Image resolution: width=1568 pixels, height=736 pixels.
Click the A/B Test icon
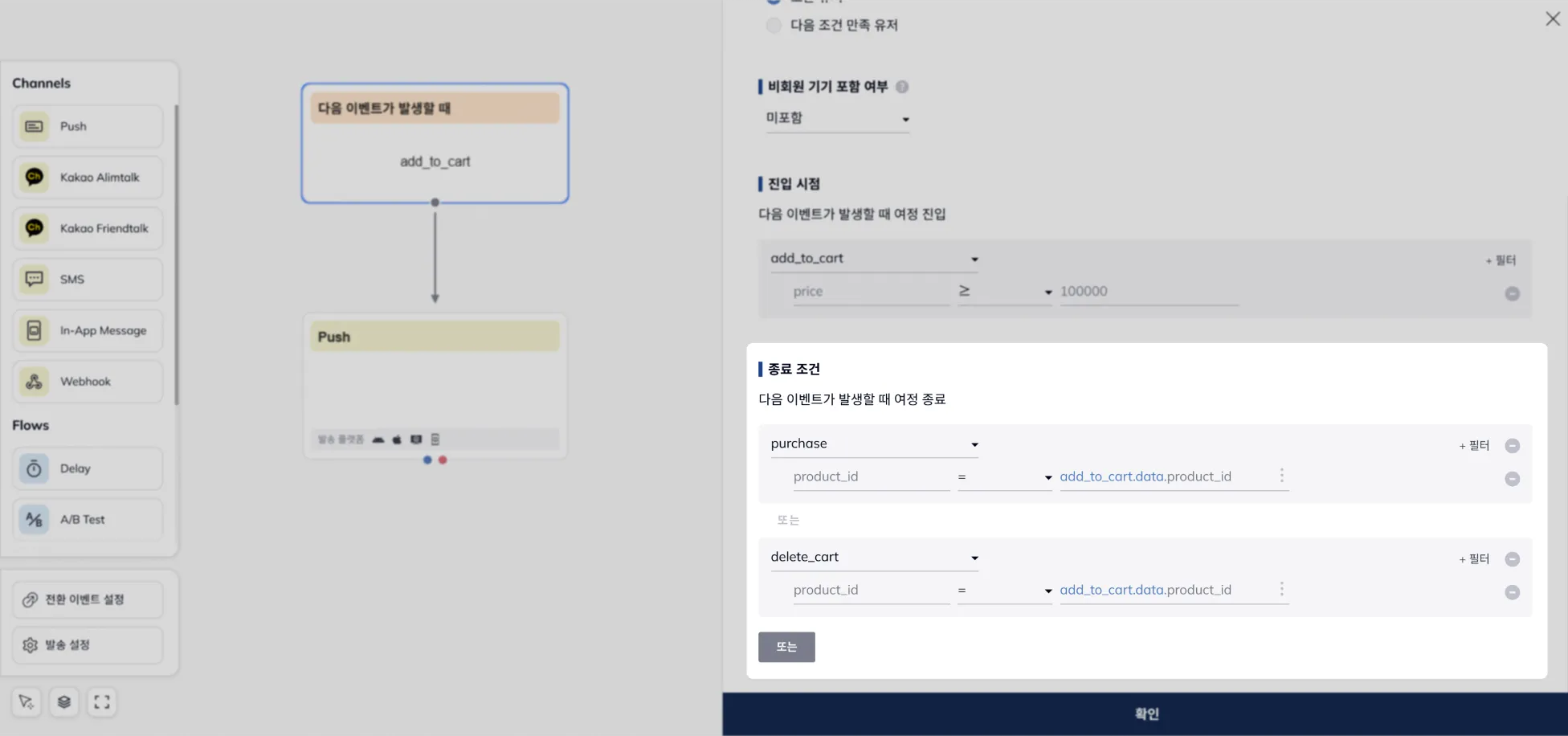[x=34, y=519]
